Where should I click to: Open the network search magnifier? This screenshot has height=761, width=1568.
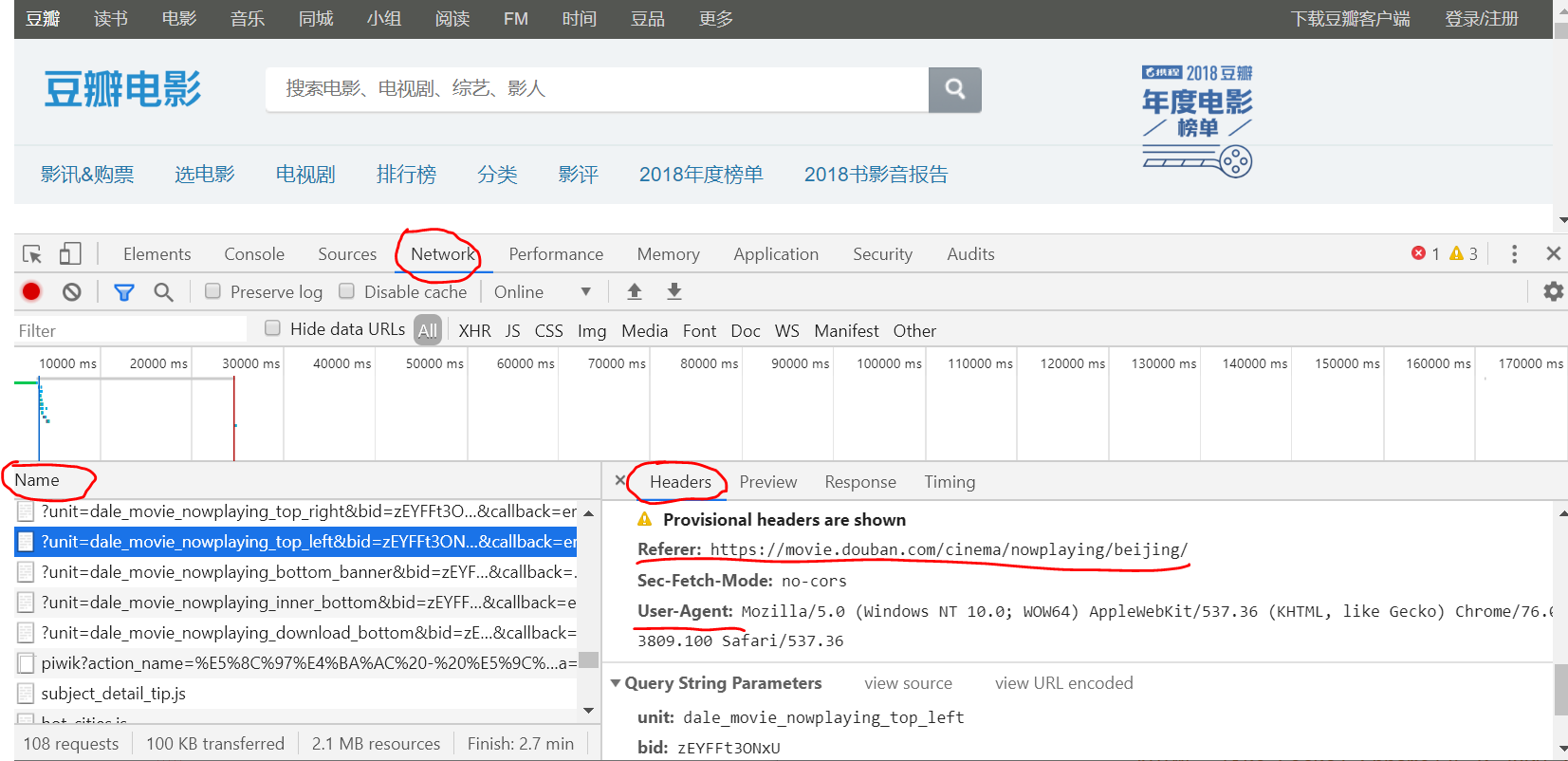pos(163,292)
